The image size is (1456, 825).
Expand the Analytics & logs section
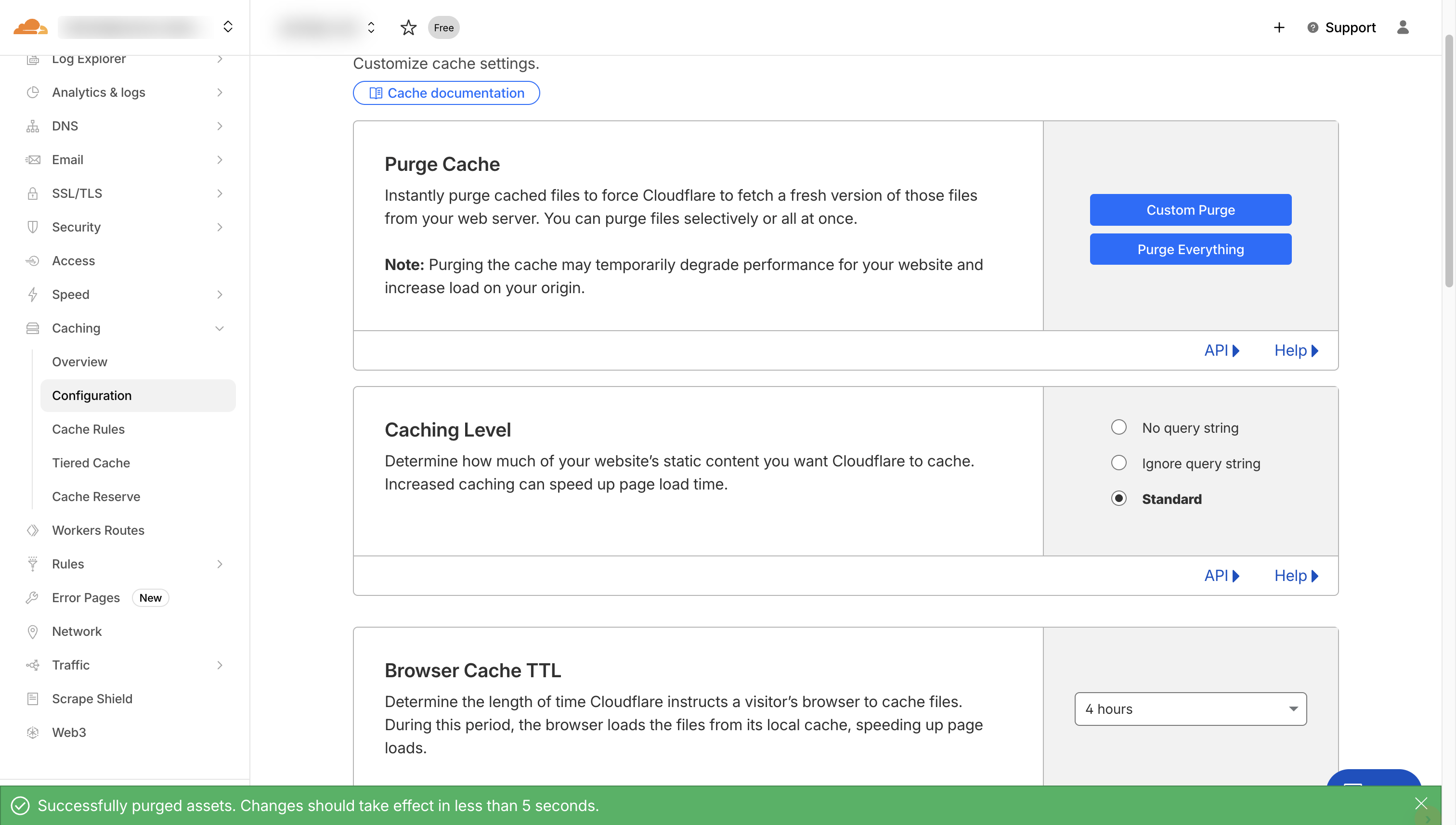pyautogui.click(x=220, y=92)
